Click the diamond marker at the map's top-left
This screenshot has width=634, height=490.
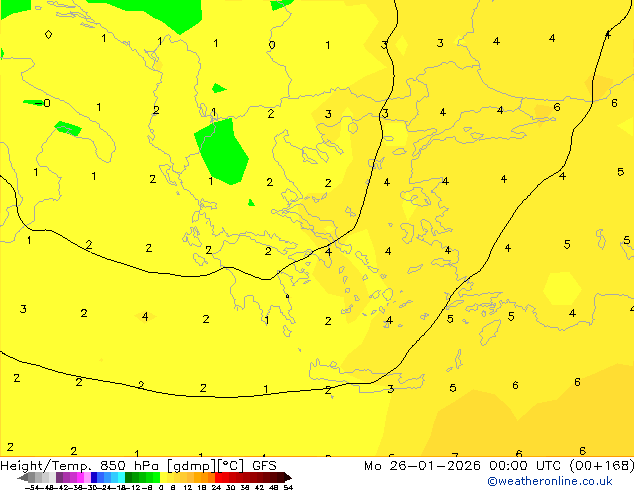click(48, 34)
